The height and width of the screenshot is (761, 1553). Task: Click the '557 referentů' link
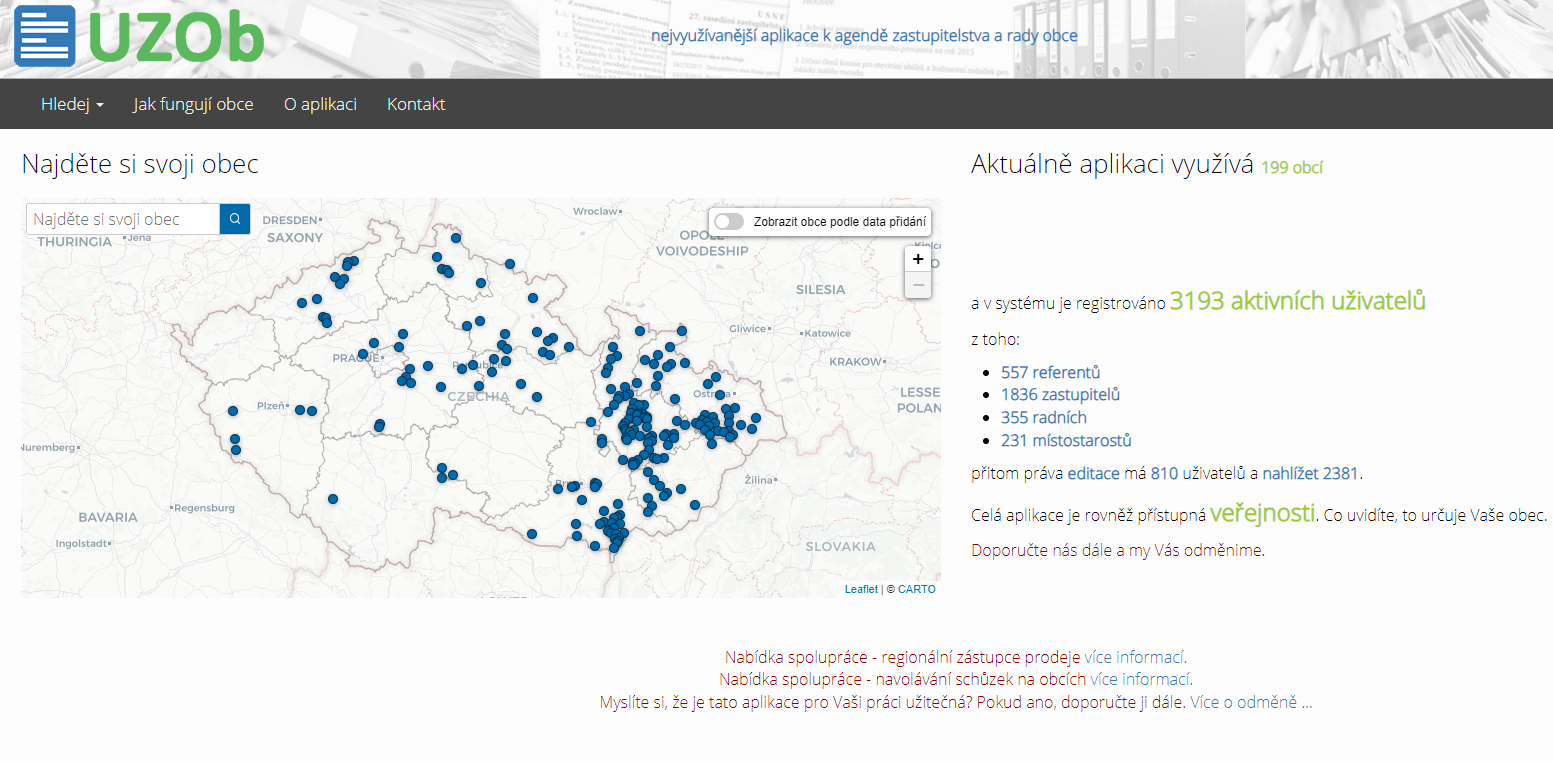coord(1050,372)
